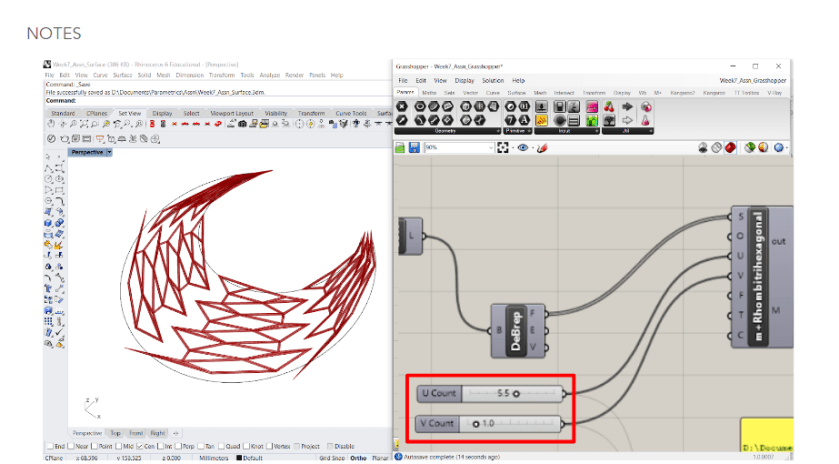The width and height of the screenshot is (839, 464).
Task: Open file using the green document icon
Action: click(x=400, y=147)
